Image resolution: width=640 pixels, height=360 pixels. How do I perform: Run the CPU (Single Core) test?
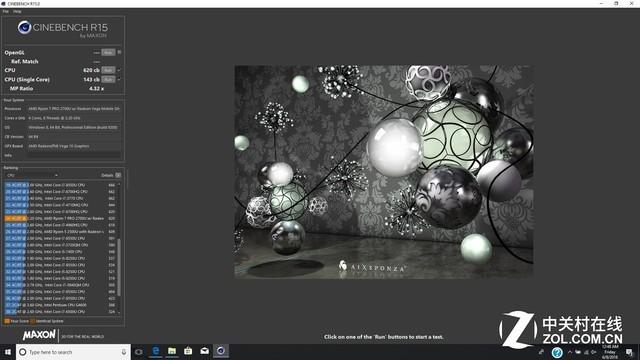coord(108,79)
